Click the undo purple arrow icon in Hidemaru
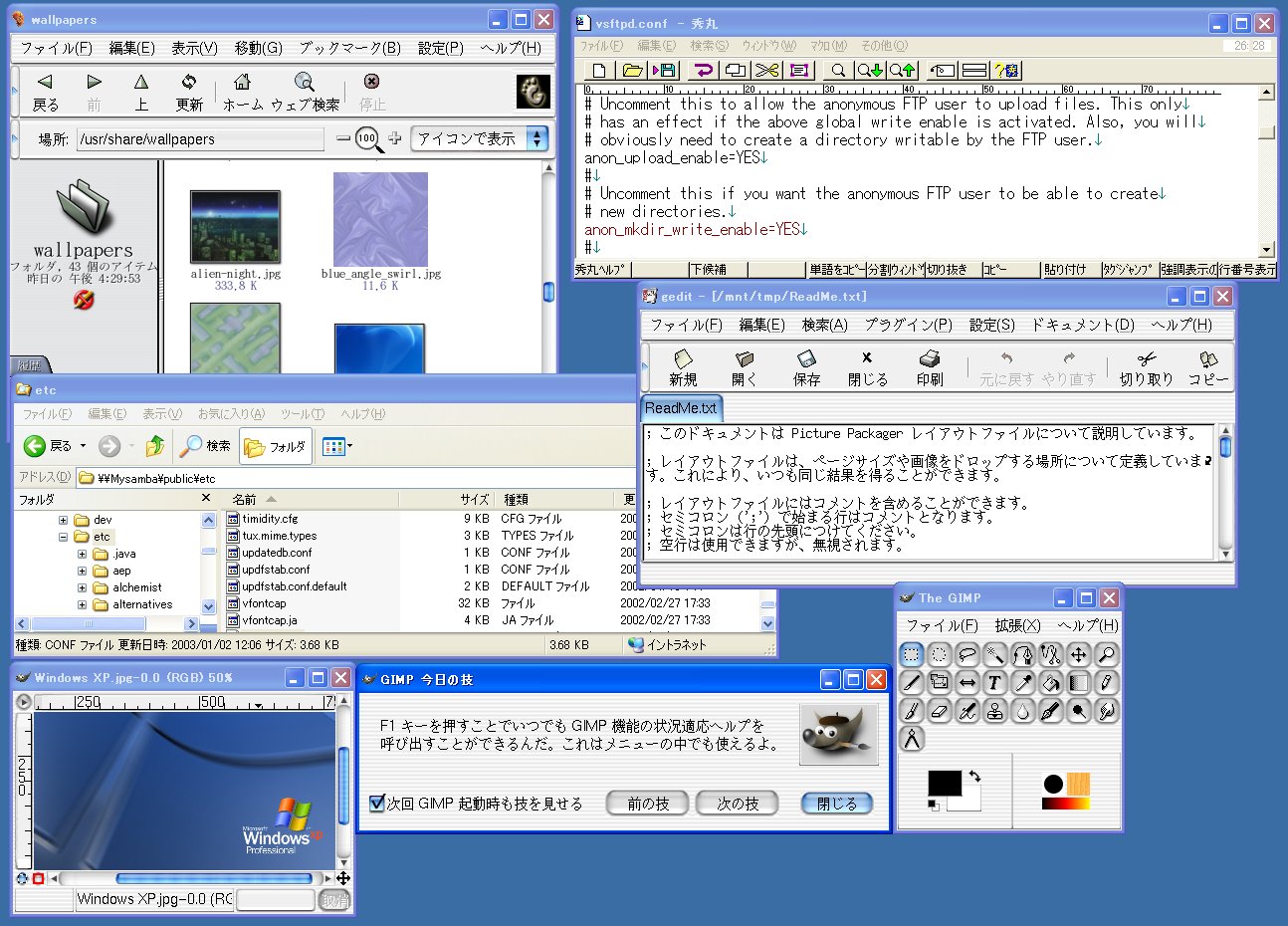This screenshot has width=1288, height=926. click(703, 70)
